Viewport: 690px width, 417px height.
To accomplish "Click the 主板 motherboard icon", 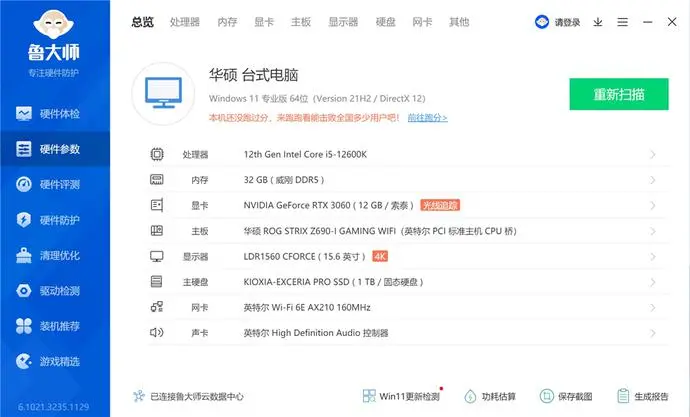I will click(x=157, y=230).
